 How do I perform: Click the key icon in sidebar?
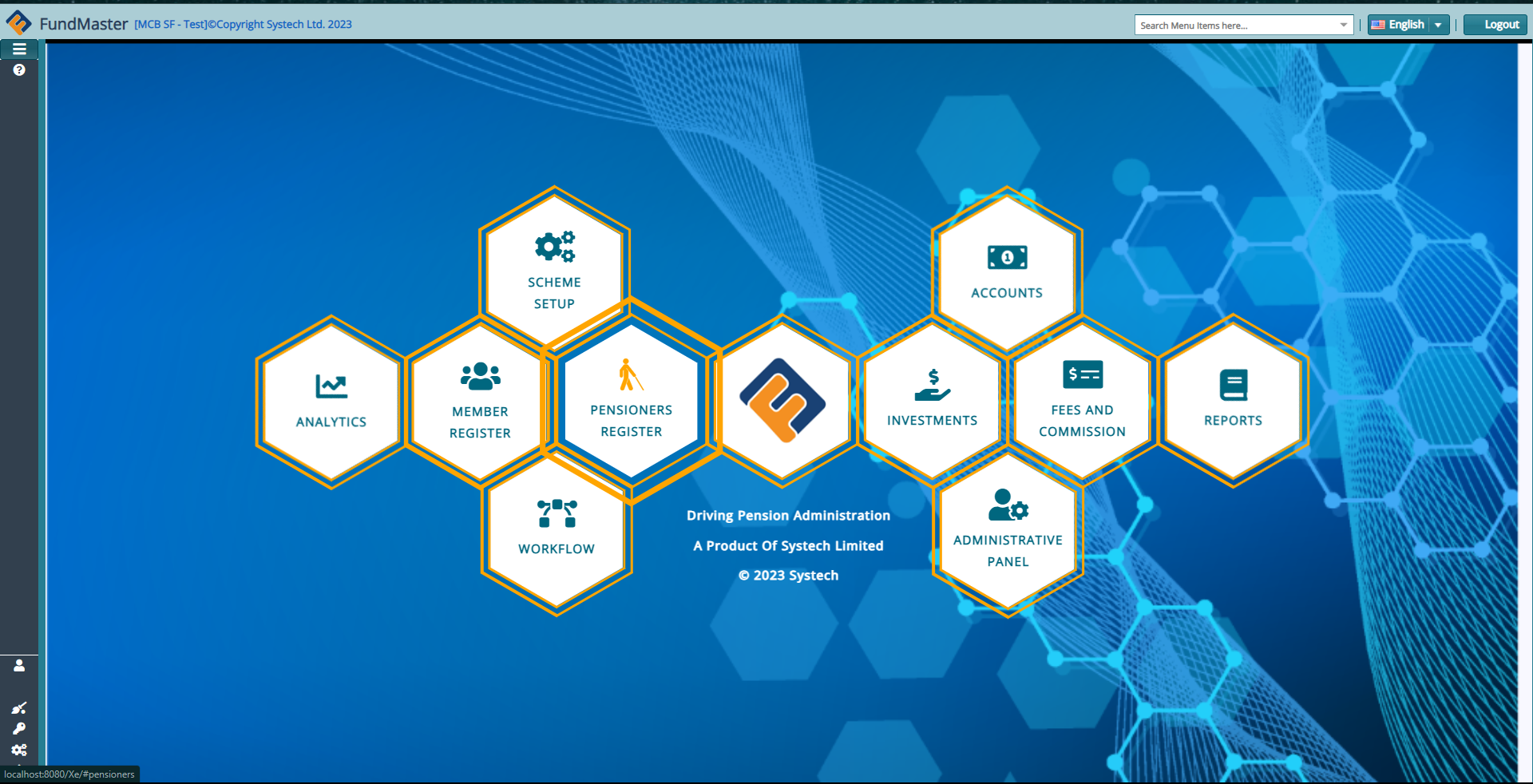(19, 729)
